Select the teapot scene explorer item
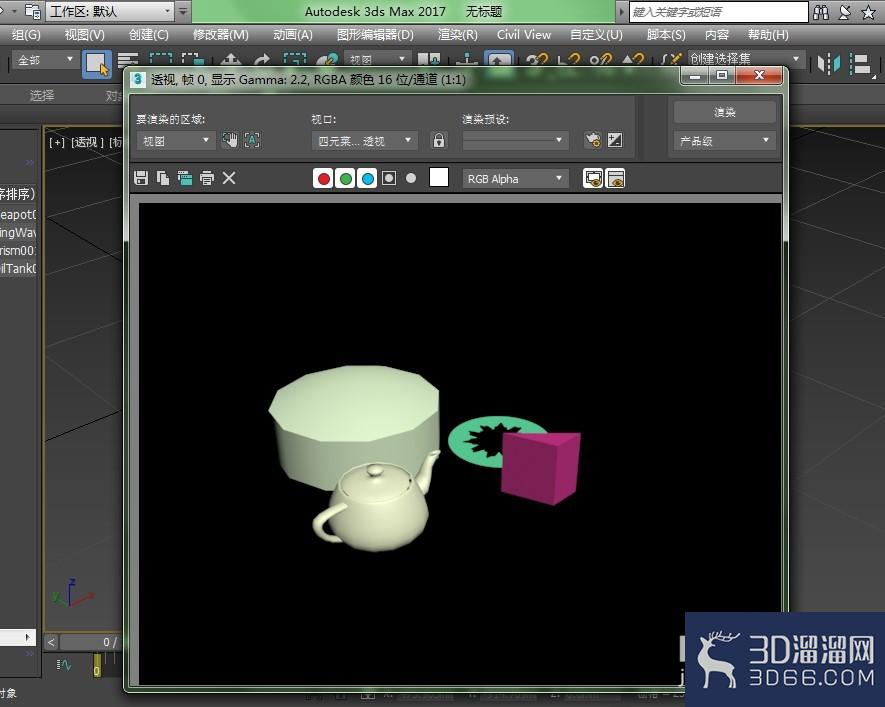Screen dimensions: 885x707 18,214
